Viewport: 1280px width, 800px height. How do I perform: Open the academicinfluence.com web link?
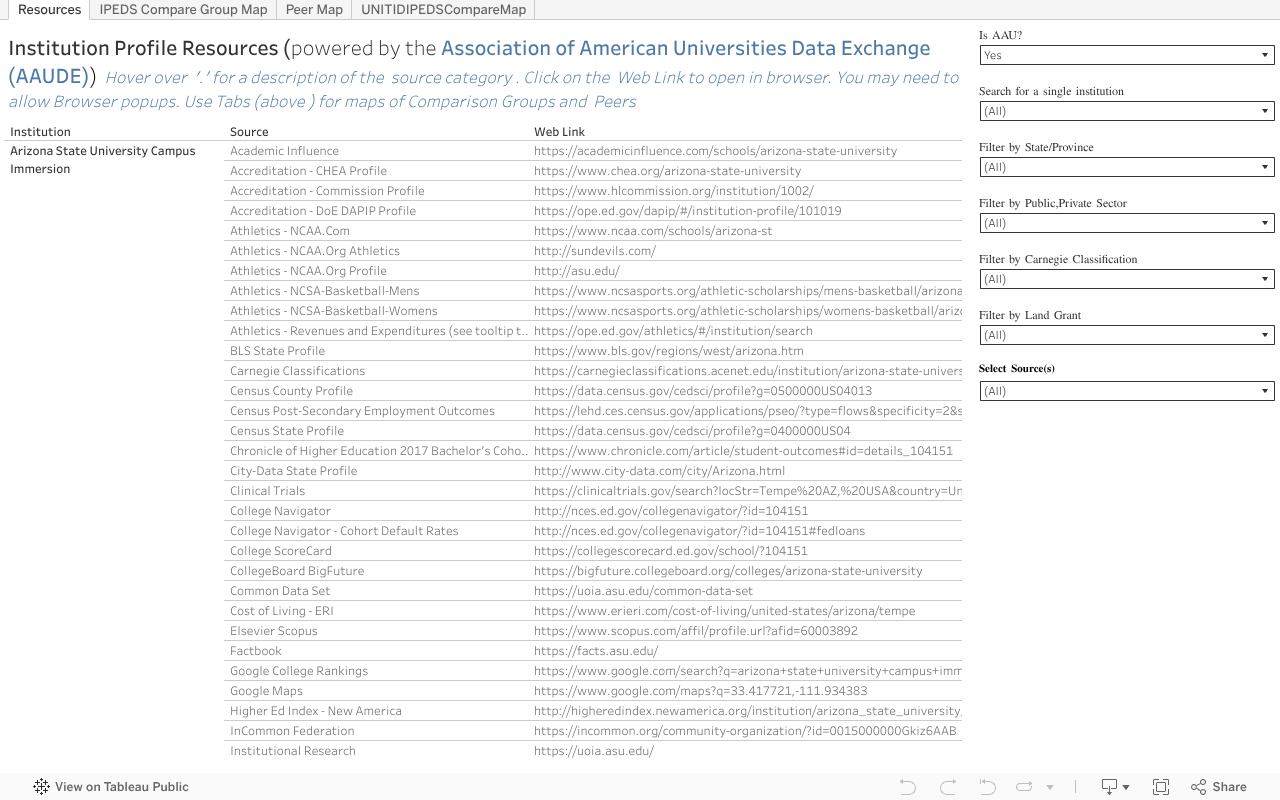715,151
